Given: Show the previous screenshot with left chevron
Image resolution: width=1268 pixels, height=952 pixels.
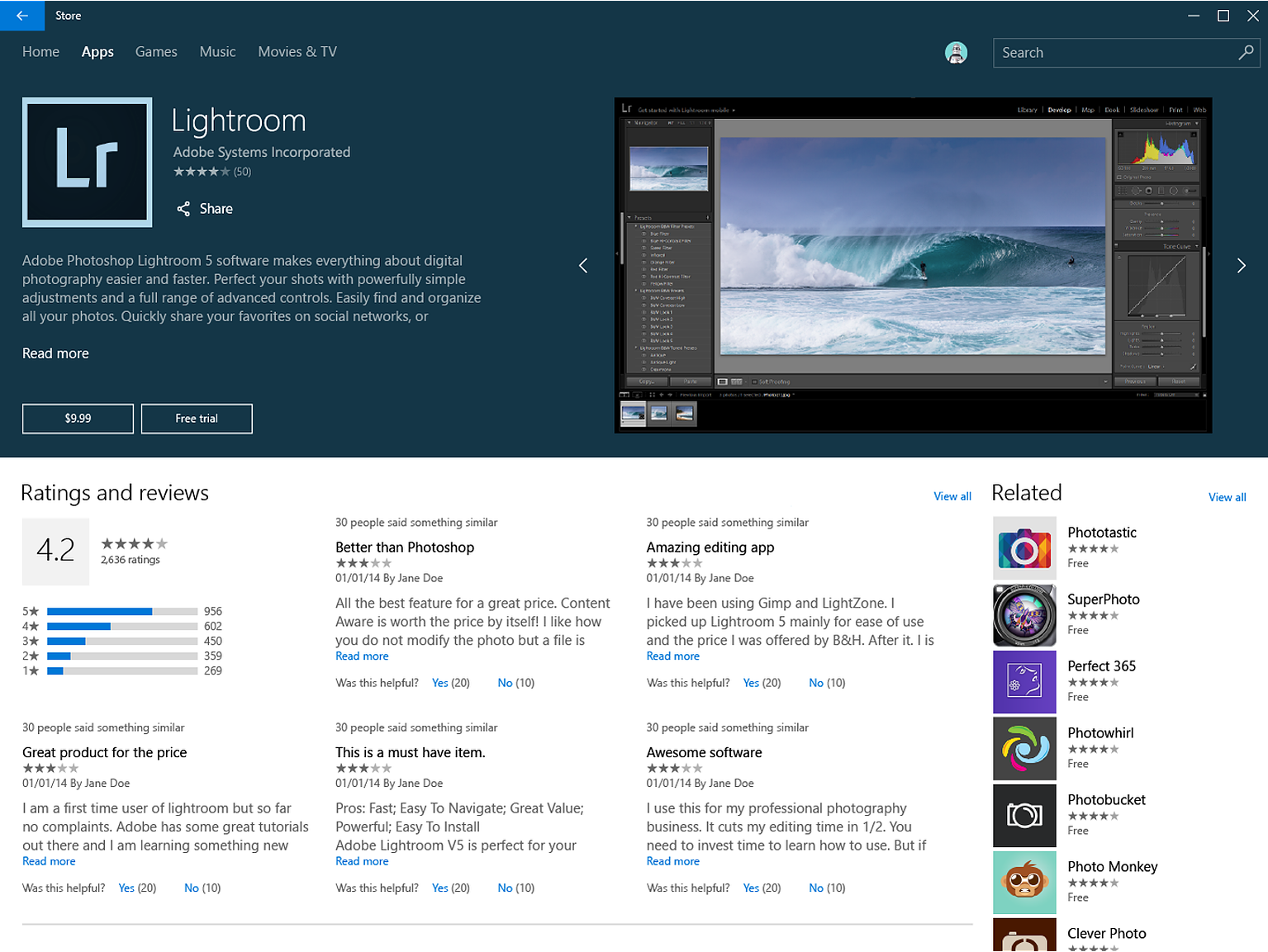Looking at the screenshot, I should click(583, 266).
